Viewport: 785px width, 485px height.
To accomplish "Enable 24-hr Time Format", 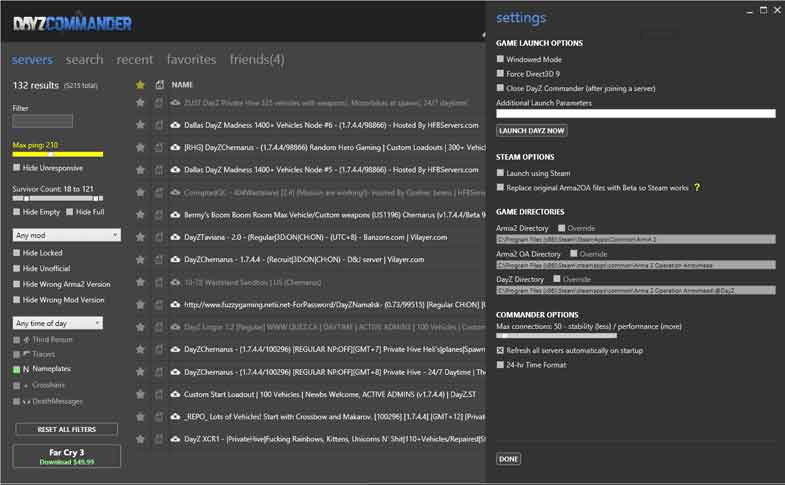I will (500, 365).
